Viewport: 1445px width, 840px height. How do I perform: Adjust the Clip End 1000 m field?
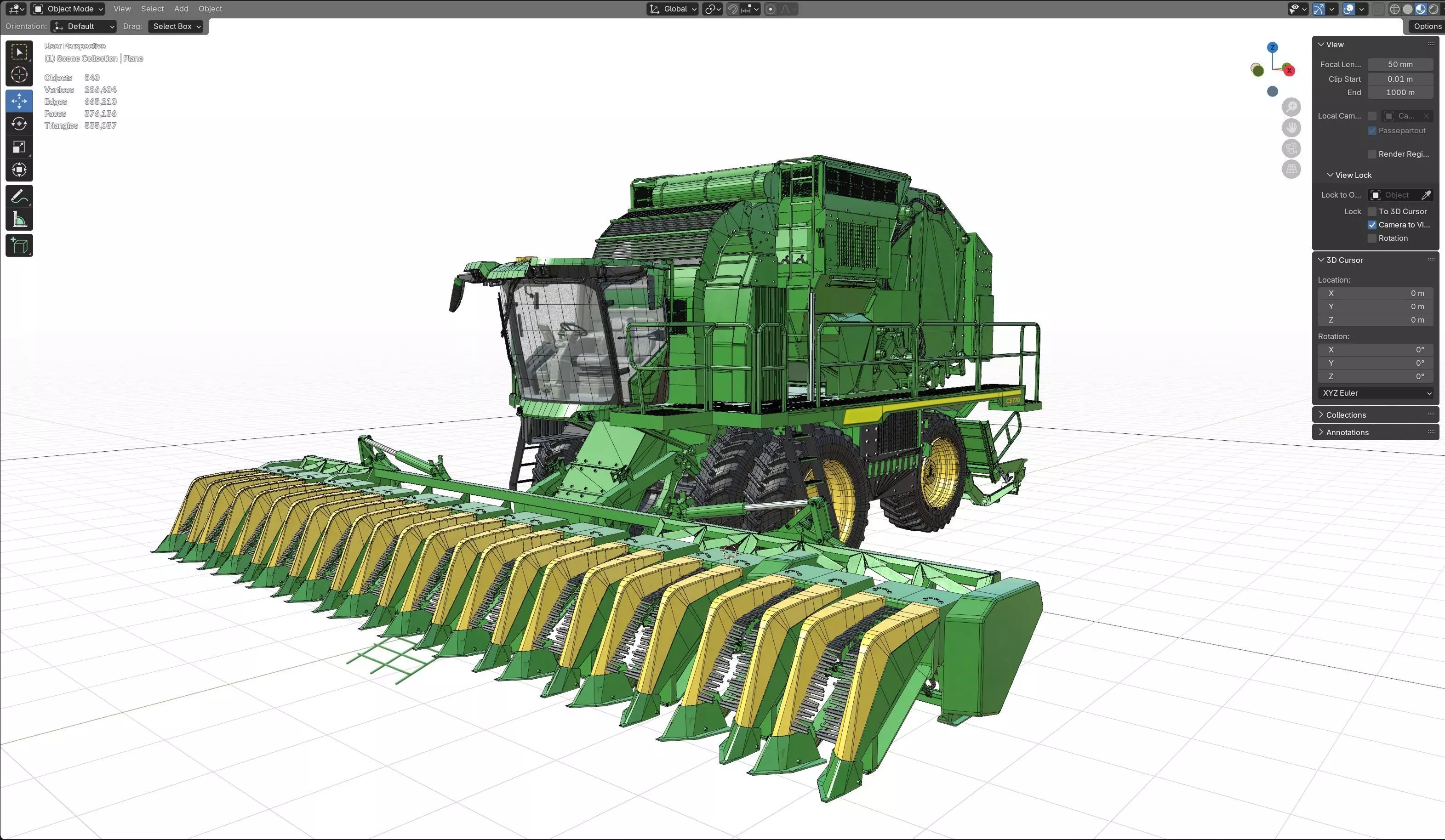click(1400, 92)
